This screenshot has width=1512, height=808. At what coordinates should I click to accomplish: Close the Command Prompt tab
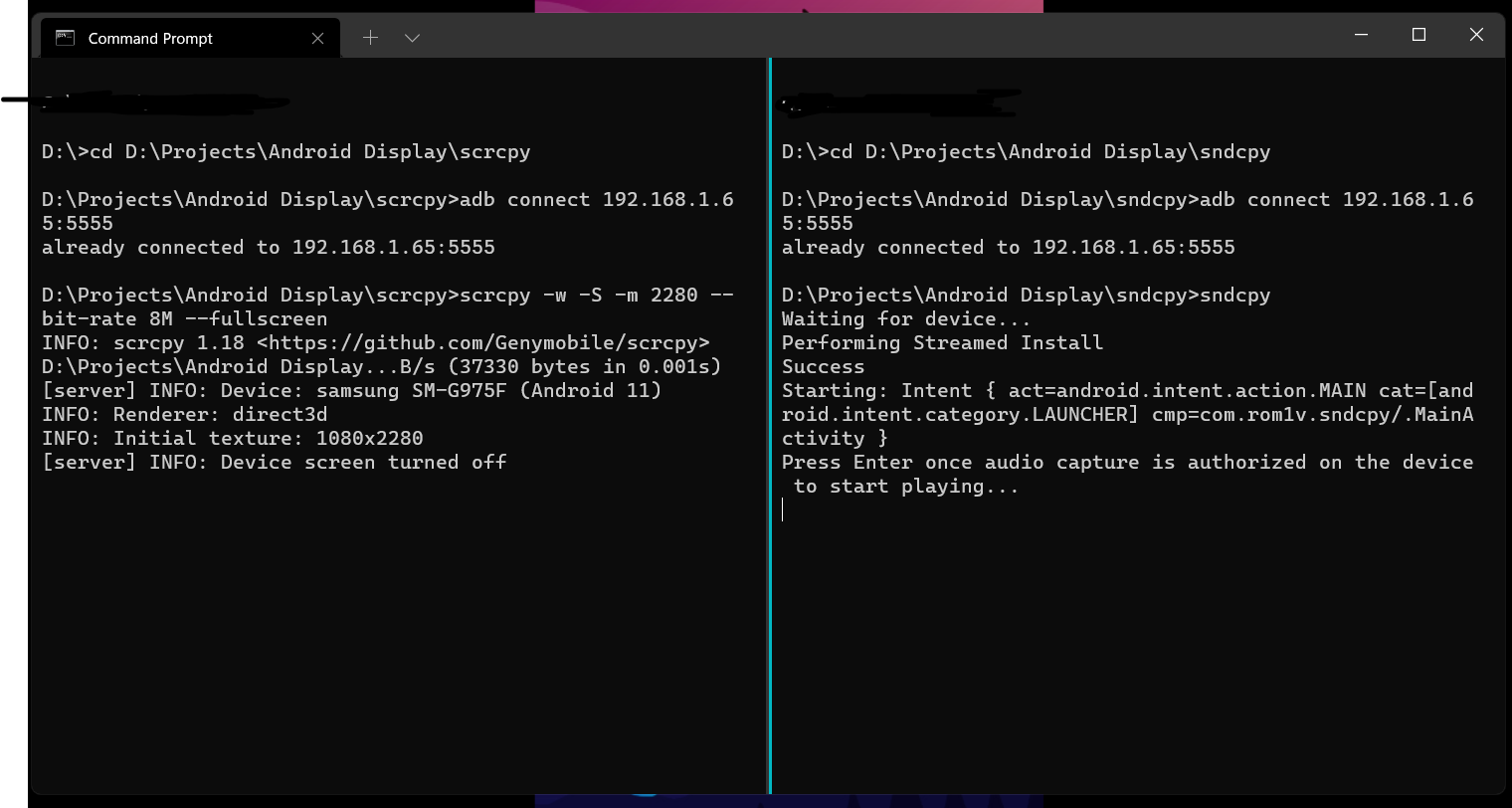point(317,38)
